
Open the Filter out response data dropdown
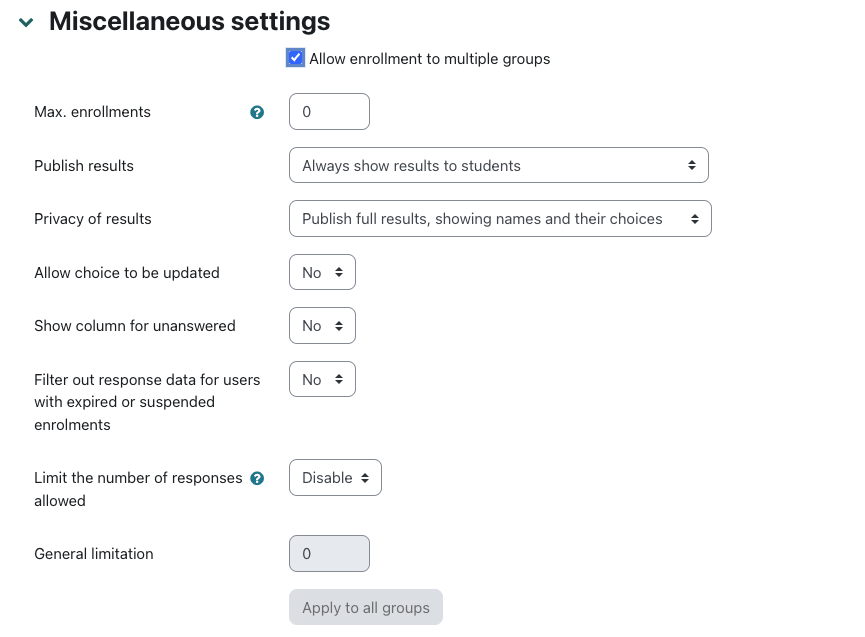tap(322, 380)
